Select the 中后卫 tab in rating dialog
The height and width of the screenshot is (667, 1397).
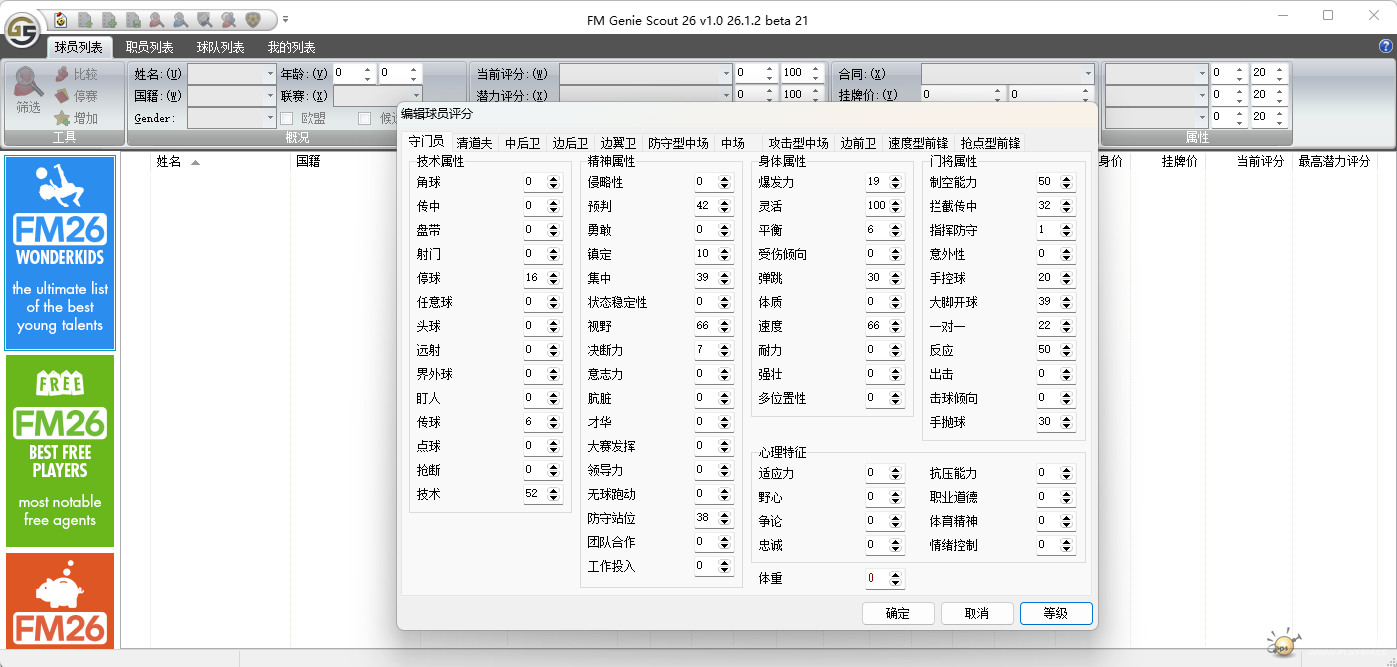pyautogui.click(x=522, y=143)
